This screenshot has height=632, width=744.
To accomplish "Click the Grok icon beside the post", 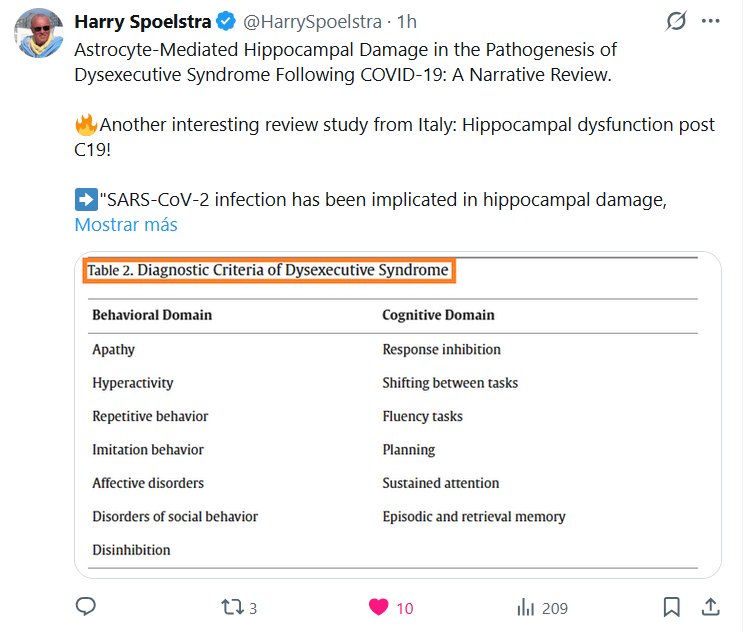I will pos(678,21).
